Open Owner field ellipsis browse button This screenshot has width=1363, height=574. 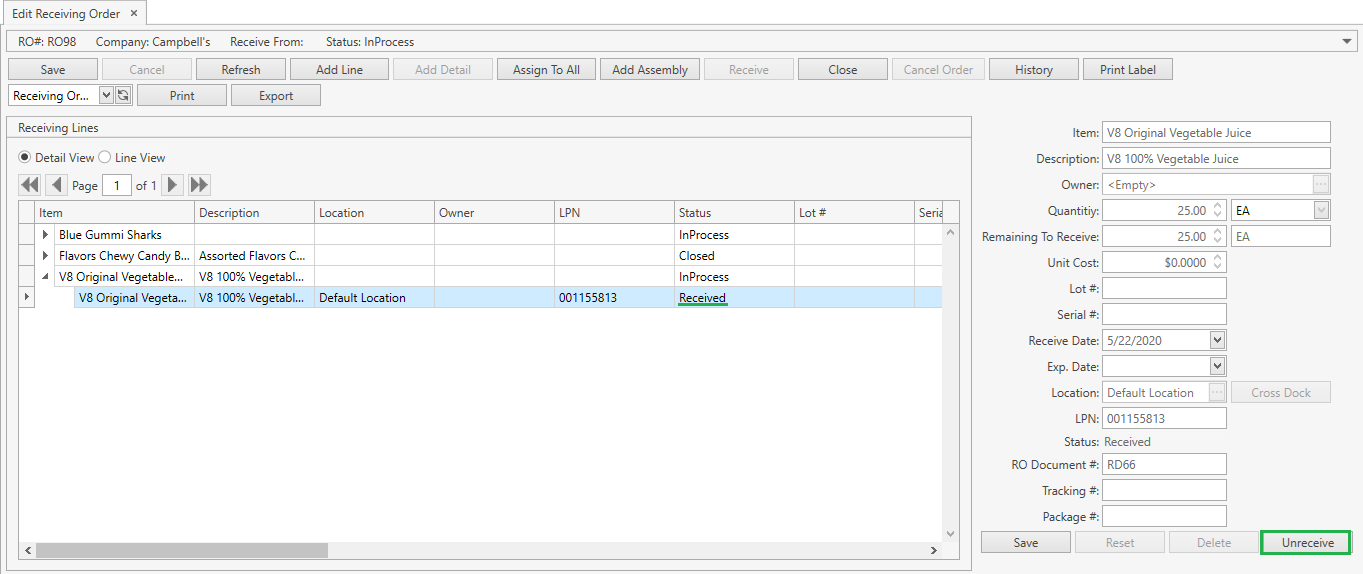[x=1321, y=185]
